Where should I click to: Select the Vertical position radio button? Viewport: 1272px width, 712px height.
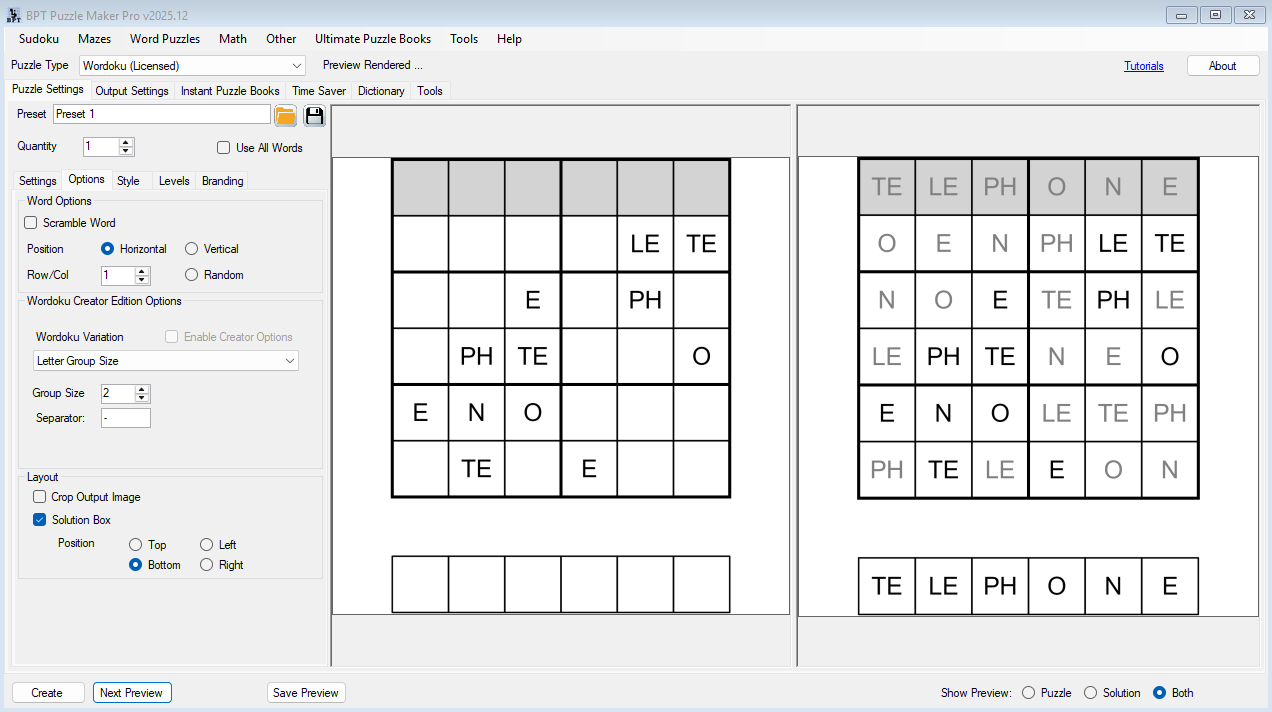192,249
